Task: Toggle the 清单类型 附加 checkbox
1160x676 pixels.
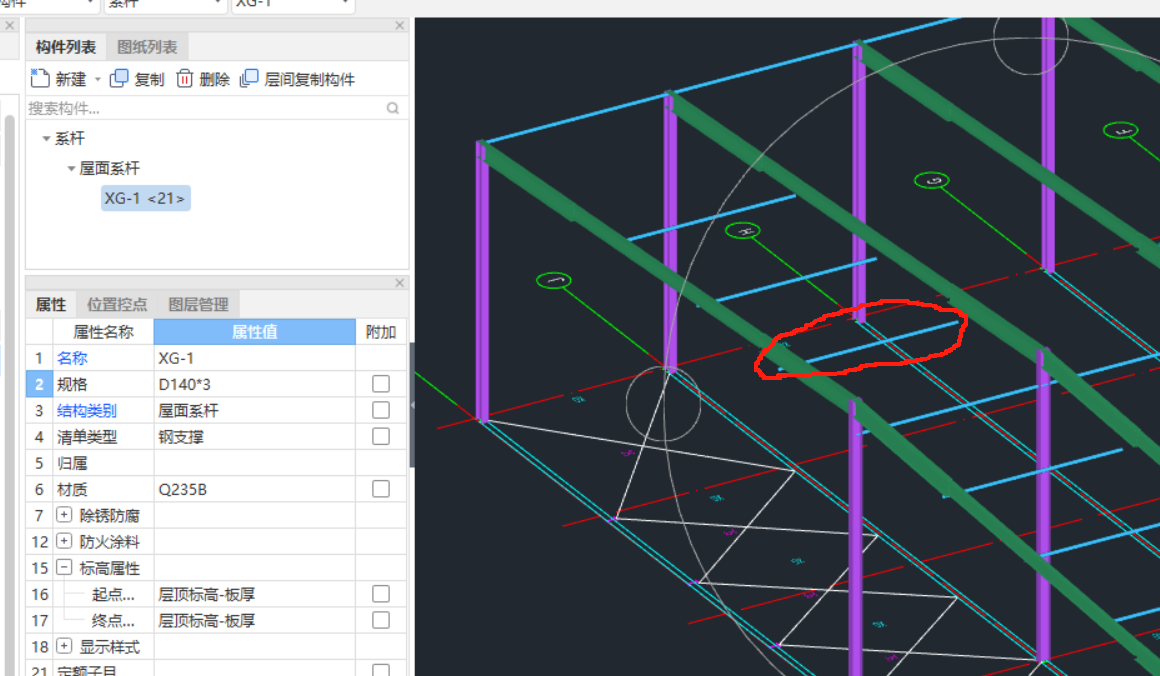Action: click(x=381, y=436)
